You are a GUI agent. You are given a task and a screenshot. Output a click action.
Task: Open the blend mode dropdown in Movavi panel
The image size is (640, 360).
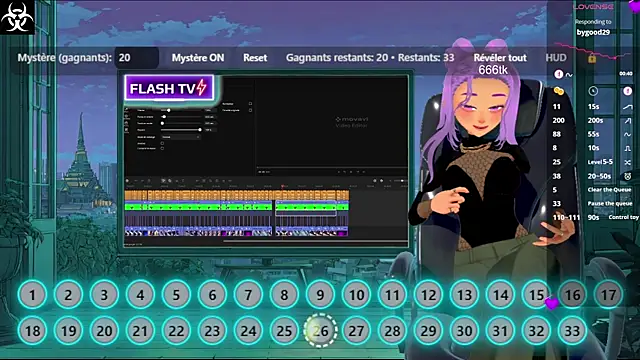pos(181,137)
